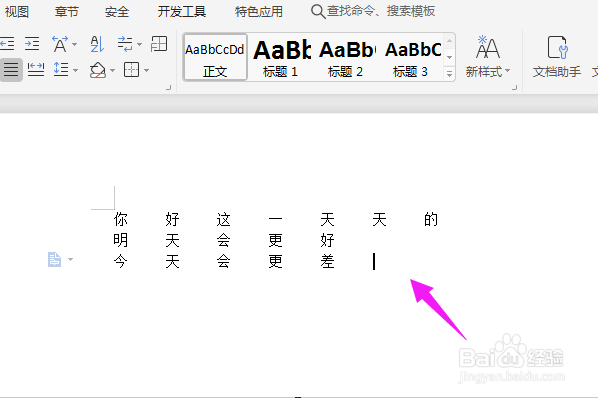This screenshot has height=398, width=598.
Task: Click the distributed alignment icon
Action: (x=36, y=70)
